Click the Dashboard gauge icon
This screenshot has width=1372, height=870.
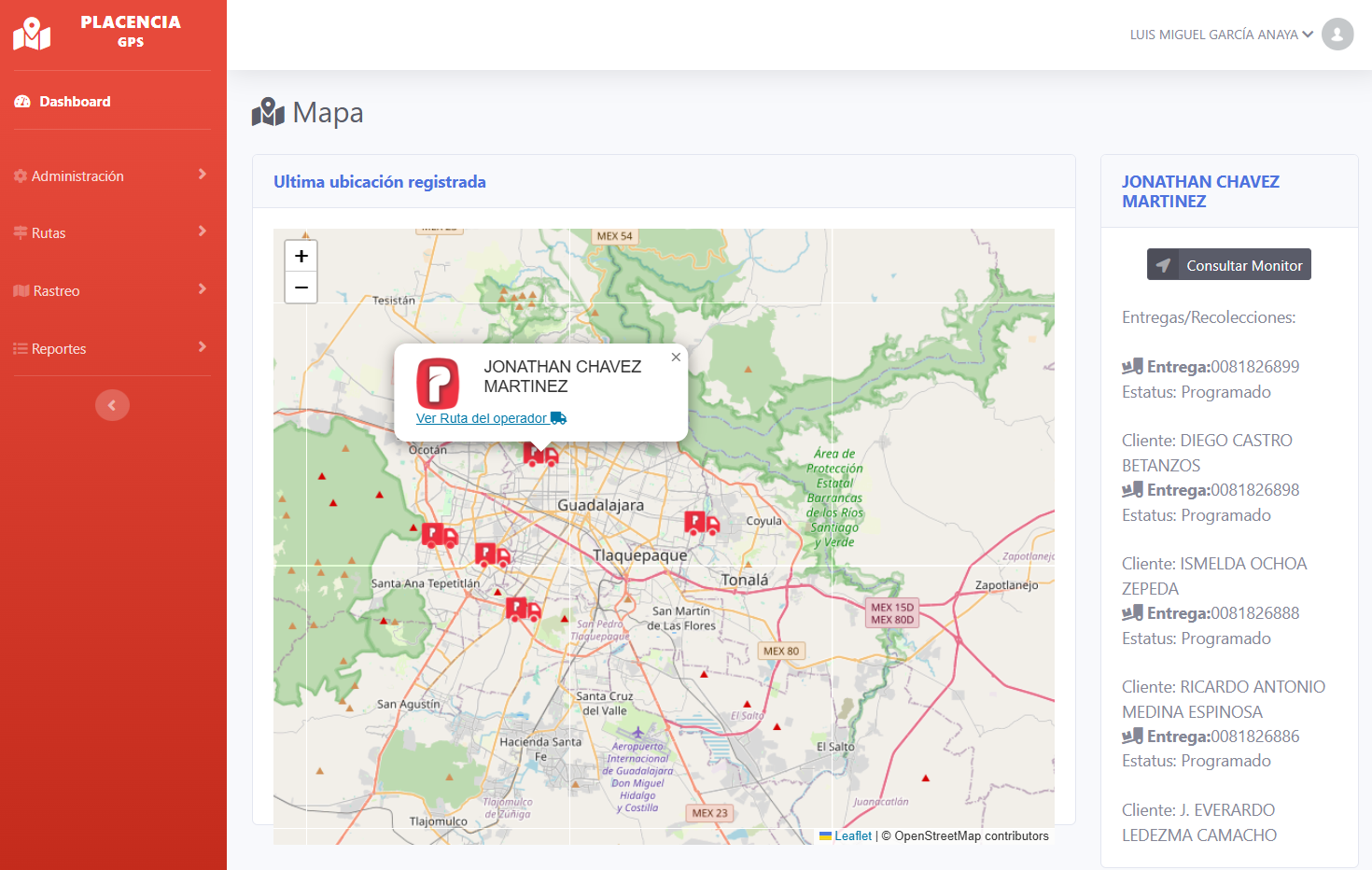tap(22, 102)
